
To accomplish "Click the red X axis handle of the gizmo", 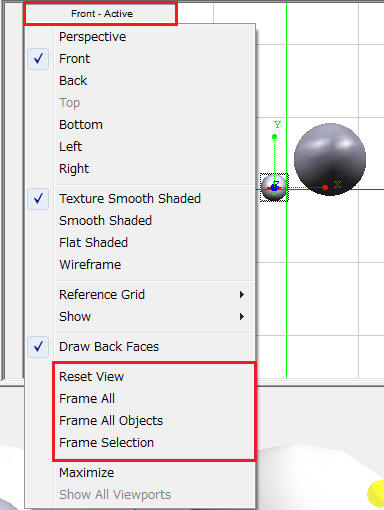I will (325, 187).
